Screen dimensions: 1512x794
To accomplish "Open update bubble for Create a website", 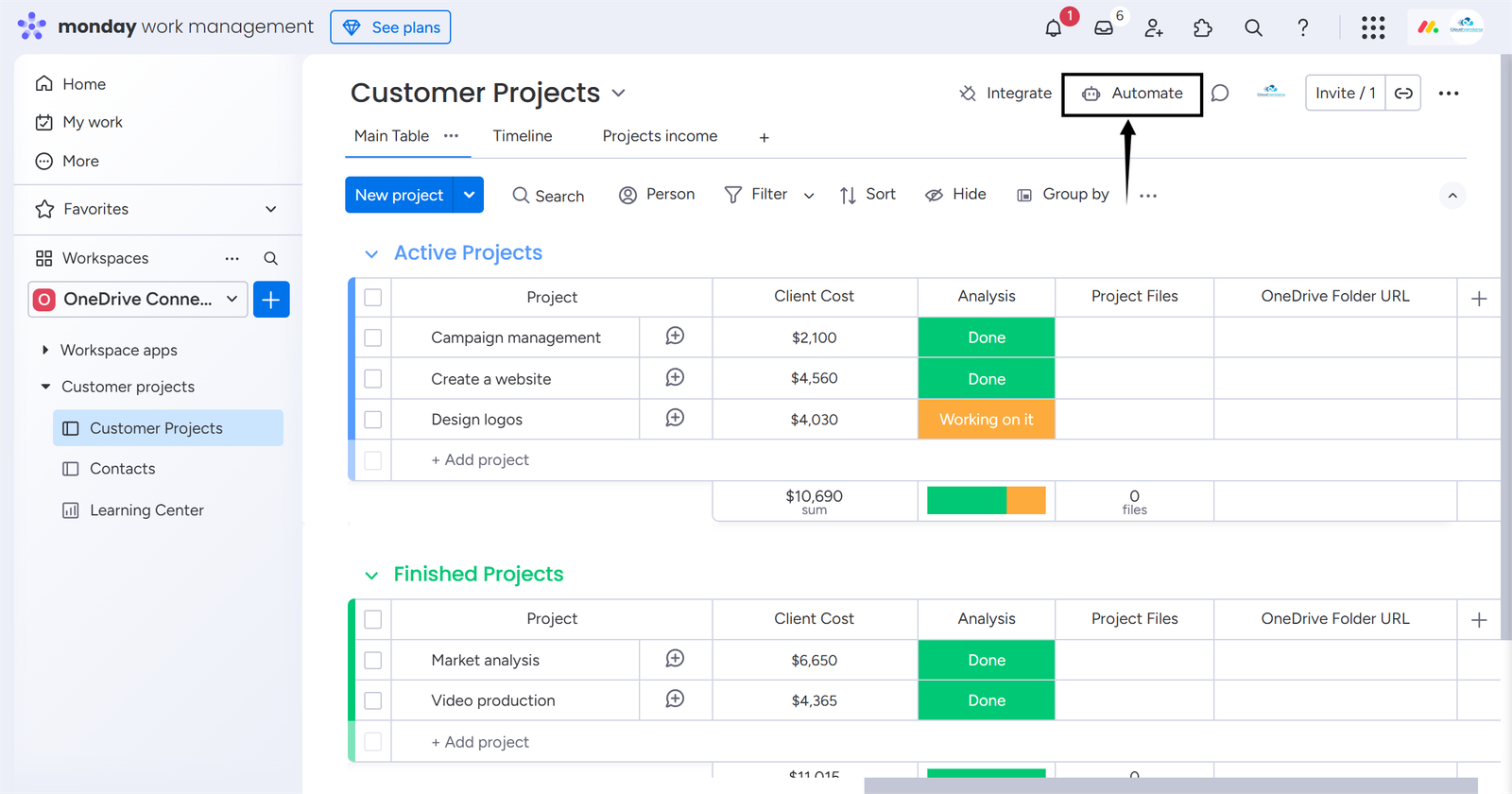I will [x=675, y=378].
